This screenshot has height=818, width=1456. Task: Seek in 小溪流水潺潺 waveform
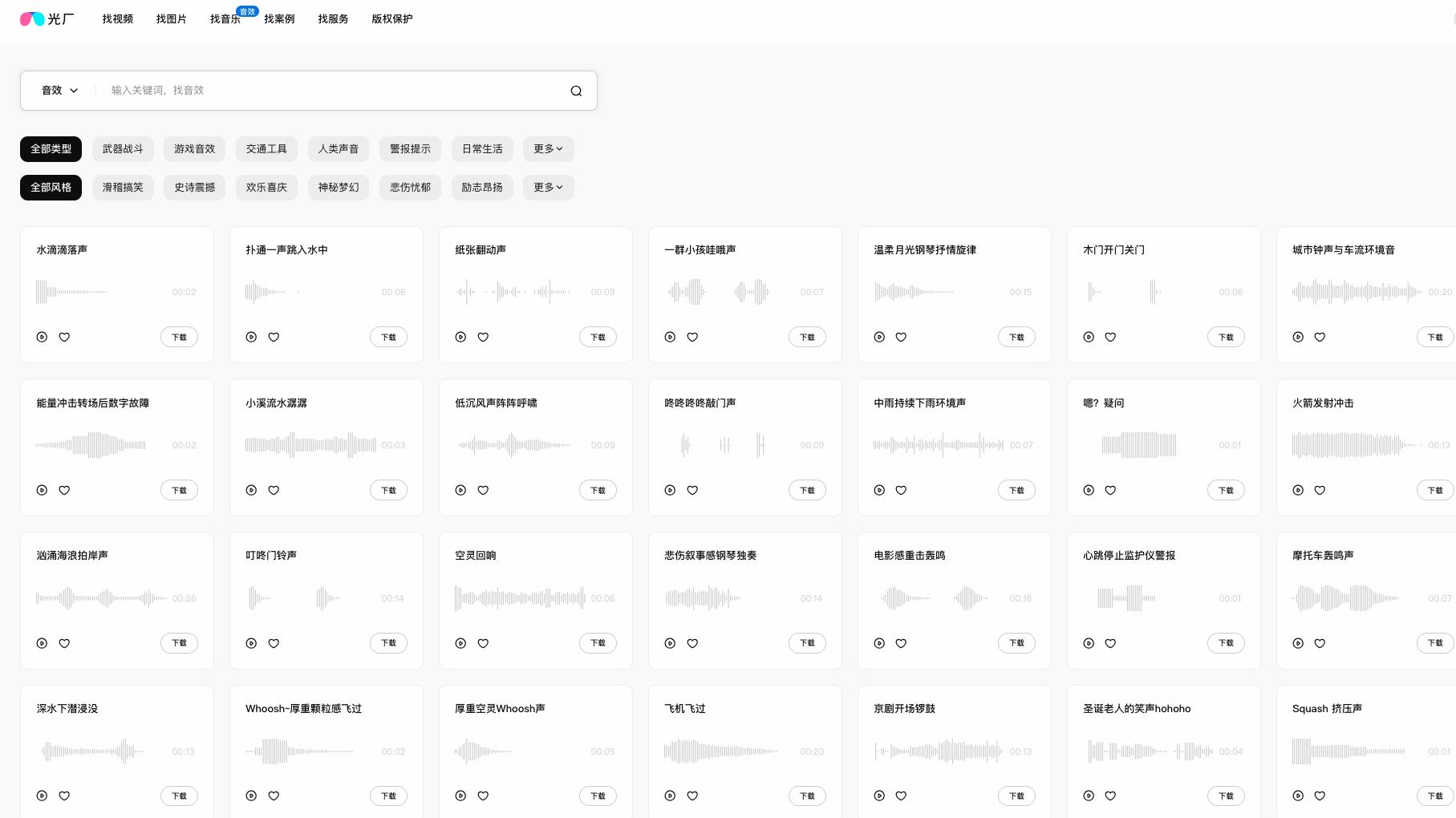tap(310, 445)
